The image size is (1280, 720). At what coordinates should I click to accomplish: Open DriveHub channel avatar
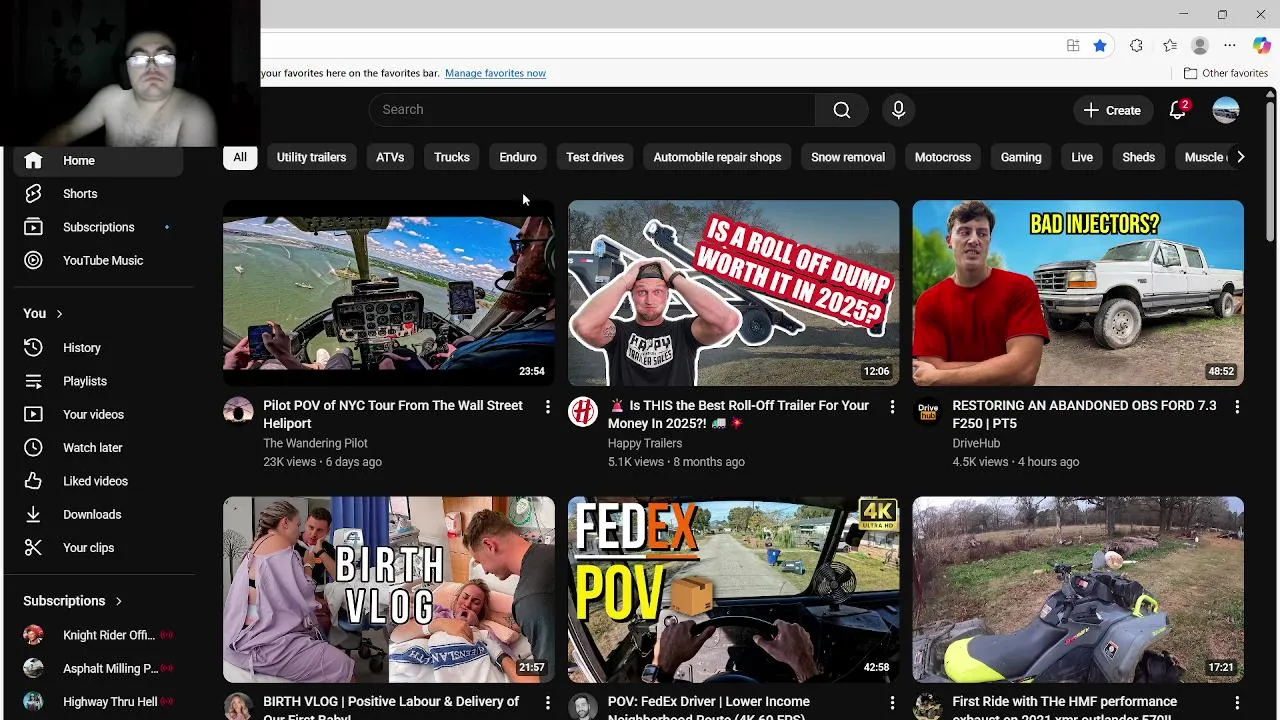928,411
